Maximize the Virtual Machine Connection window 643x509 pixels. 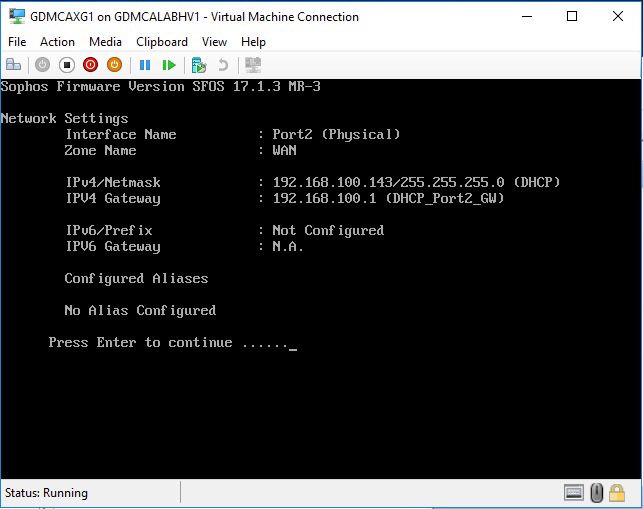click(x=572, y=16)
